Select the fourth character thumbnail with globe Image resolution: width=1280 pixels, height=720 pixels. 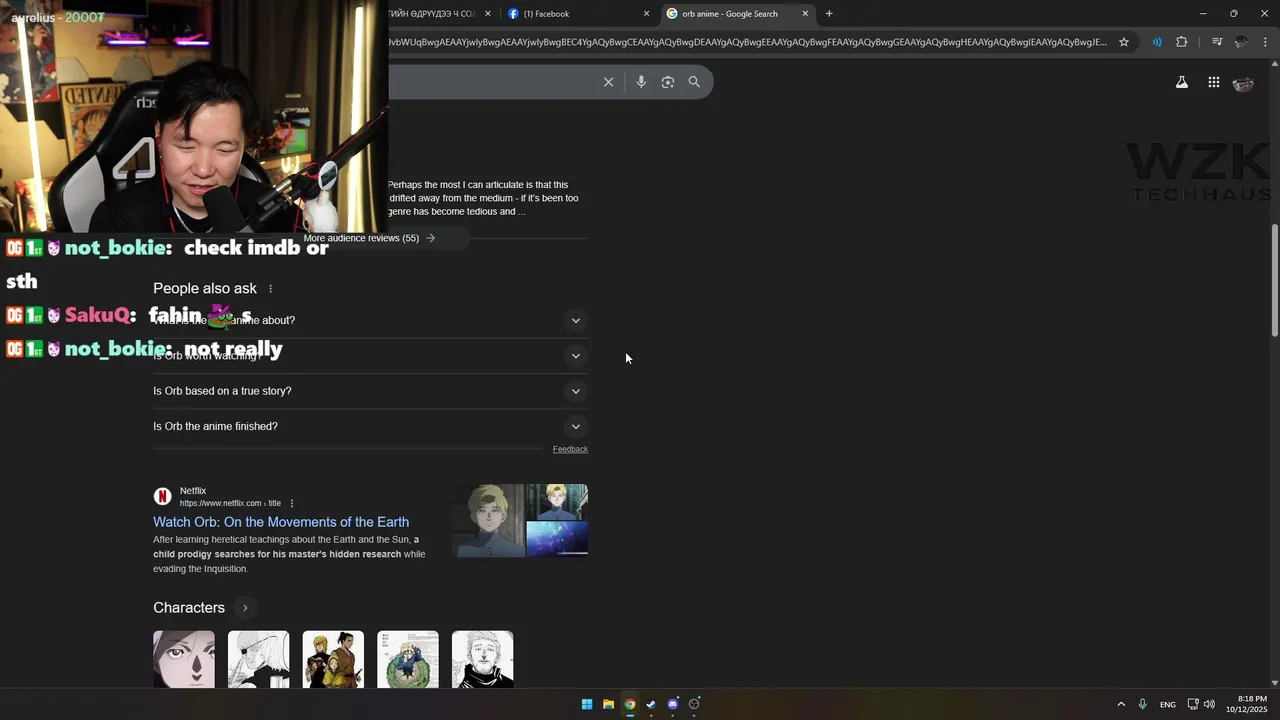pyautogui.click(x=408, y=659)
